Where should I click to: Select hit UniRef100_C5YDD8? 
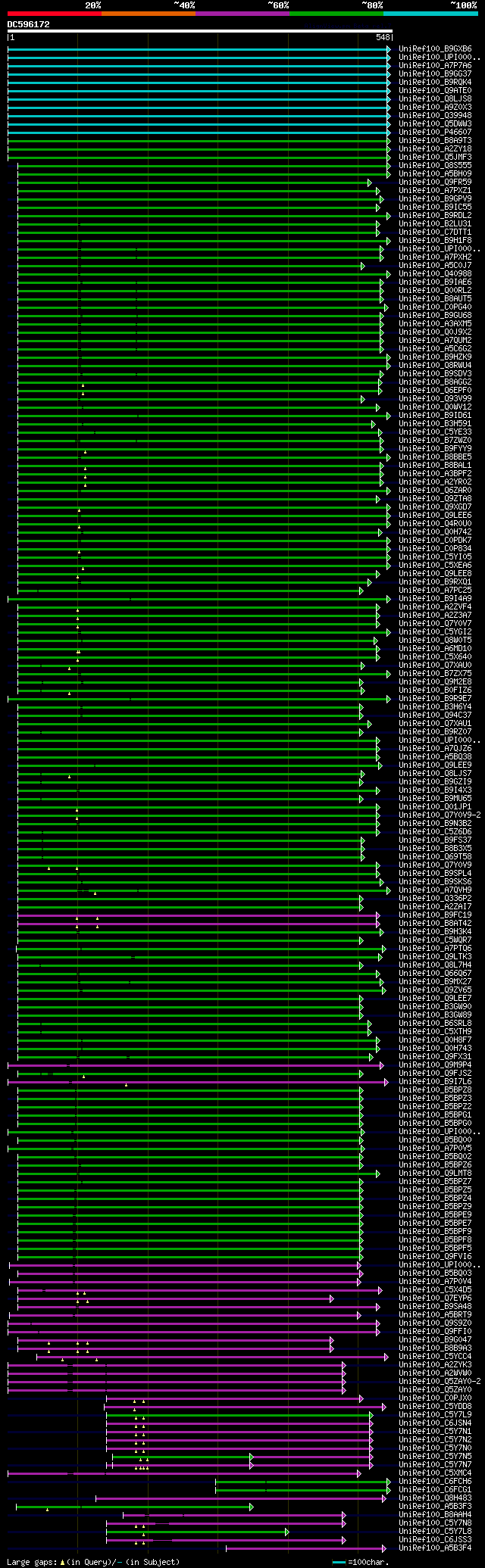click(435, 1407)
